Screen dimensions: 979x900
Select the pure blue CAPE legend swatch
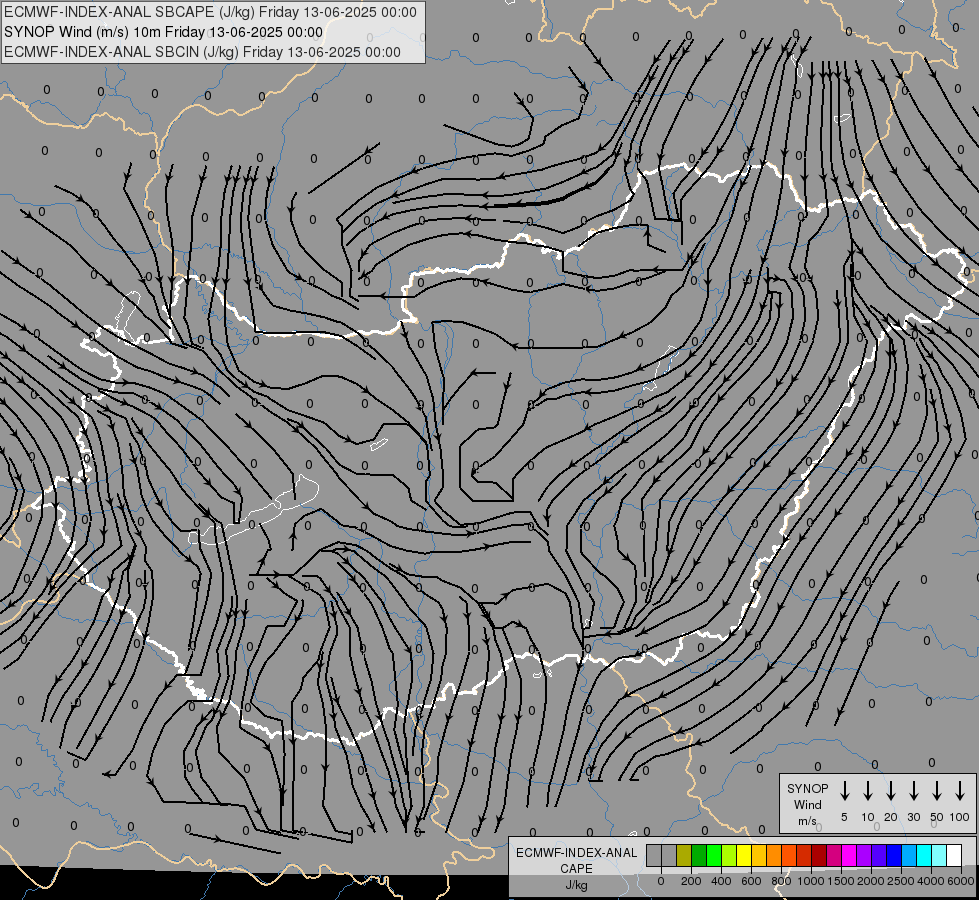[894, 856]
